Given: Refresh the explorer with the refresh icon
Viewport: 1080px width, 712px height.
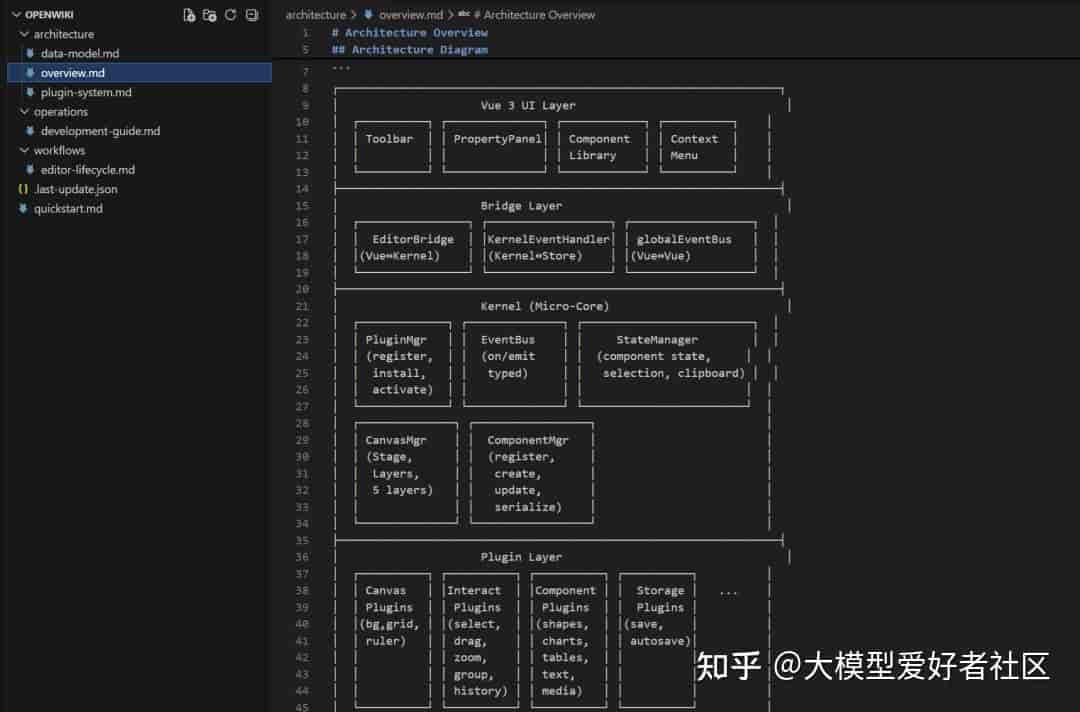Looking at the screenshot, I should pyautogui.click(x=231, y=15).
